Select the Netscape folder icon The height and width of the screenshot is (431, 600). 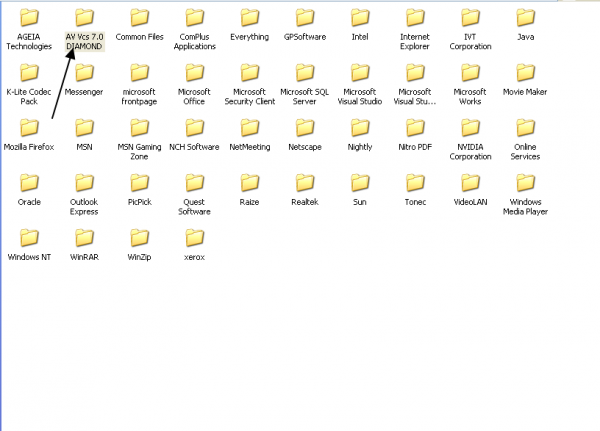(x=305, y=128)
